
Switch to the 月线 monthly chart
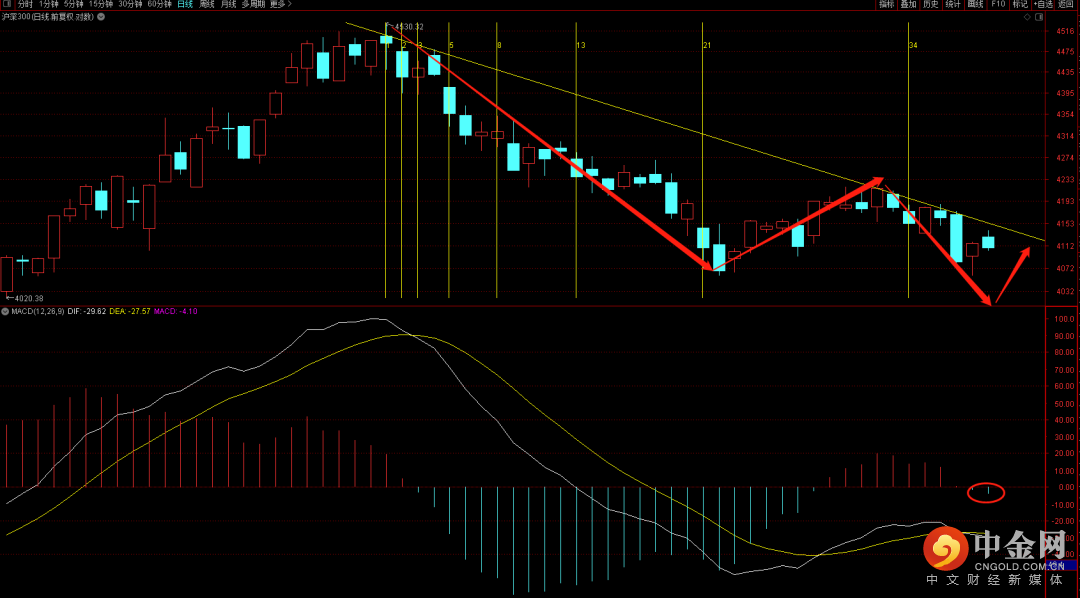(229, 5)
